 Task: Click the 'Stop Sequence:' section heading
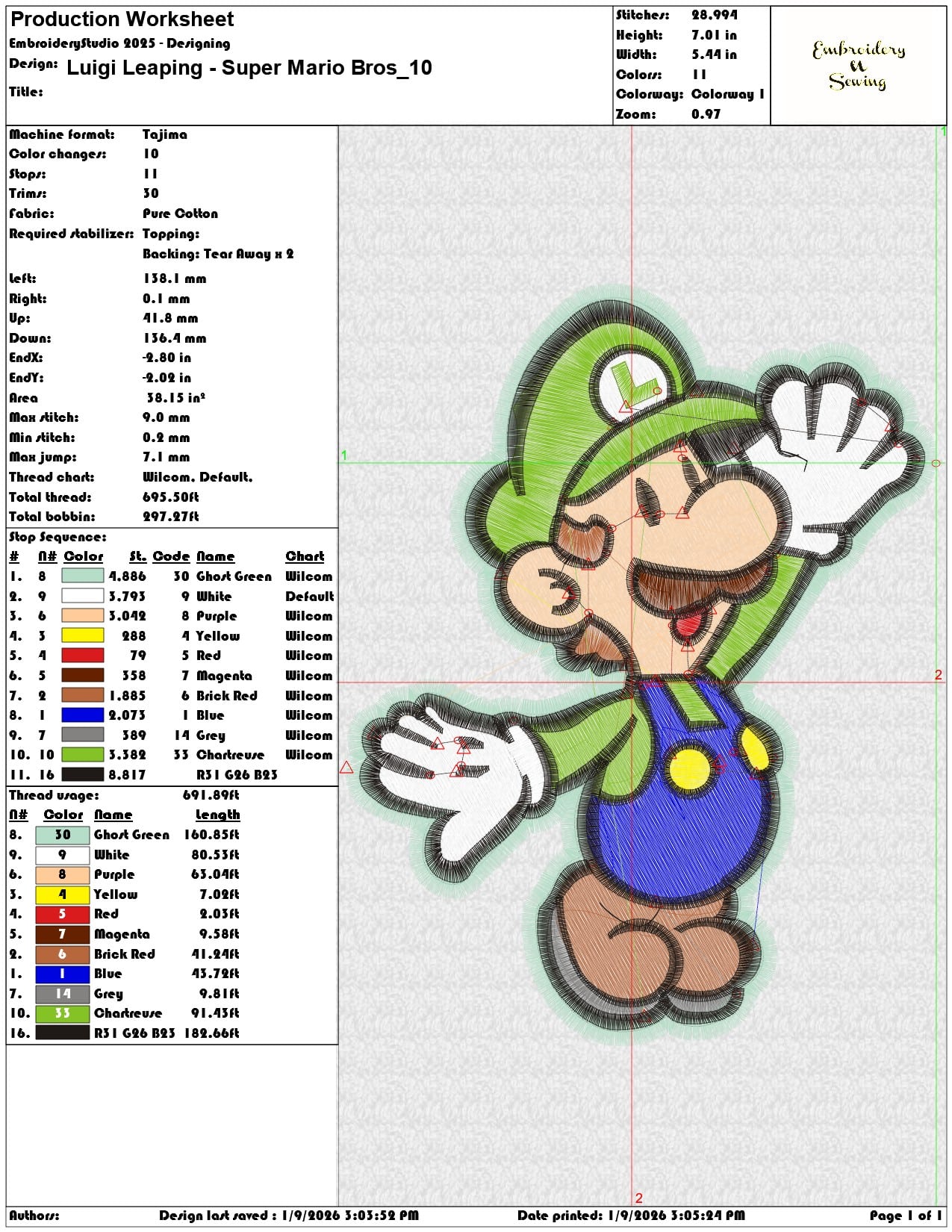[57, 537]
